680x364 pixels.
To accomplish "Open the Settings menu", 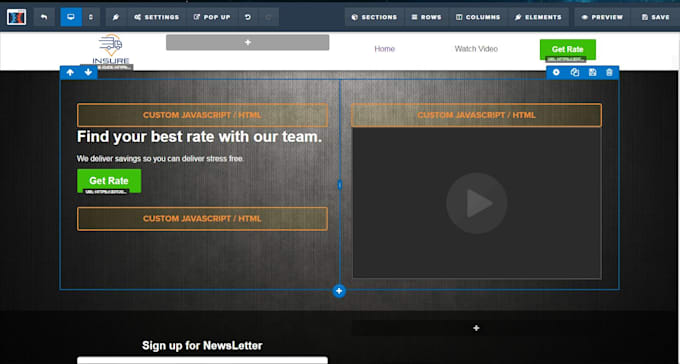I will (157, 17).
